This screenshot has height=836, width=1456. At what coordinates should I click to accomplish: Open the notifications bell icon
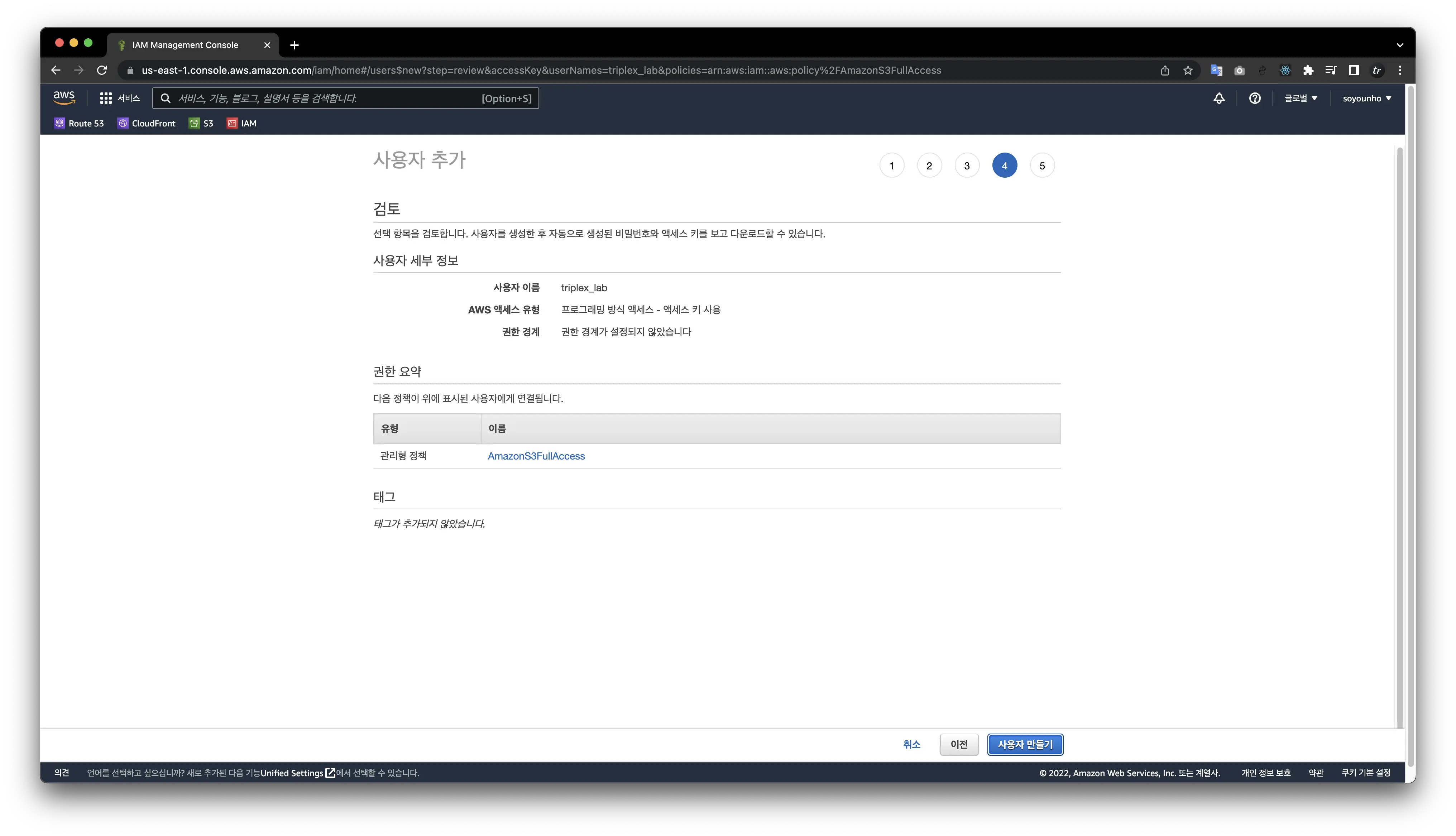(1219, 98)
